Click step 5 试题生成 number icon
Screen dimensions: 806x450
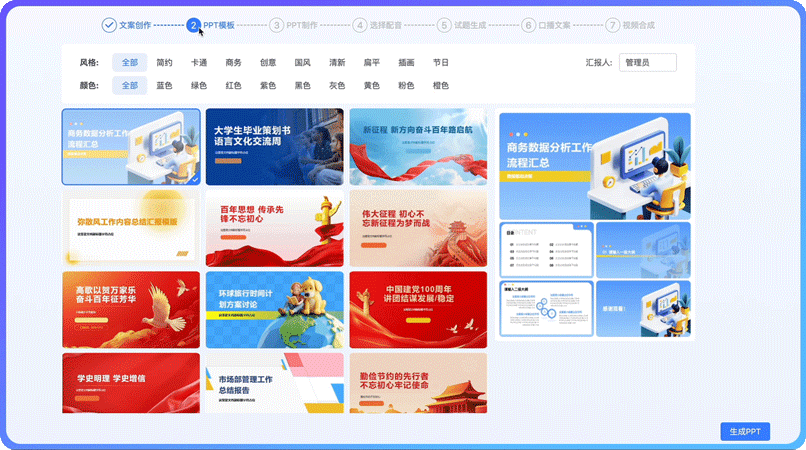pos(443,24)
